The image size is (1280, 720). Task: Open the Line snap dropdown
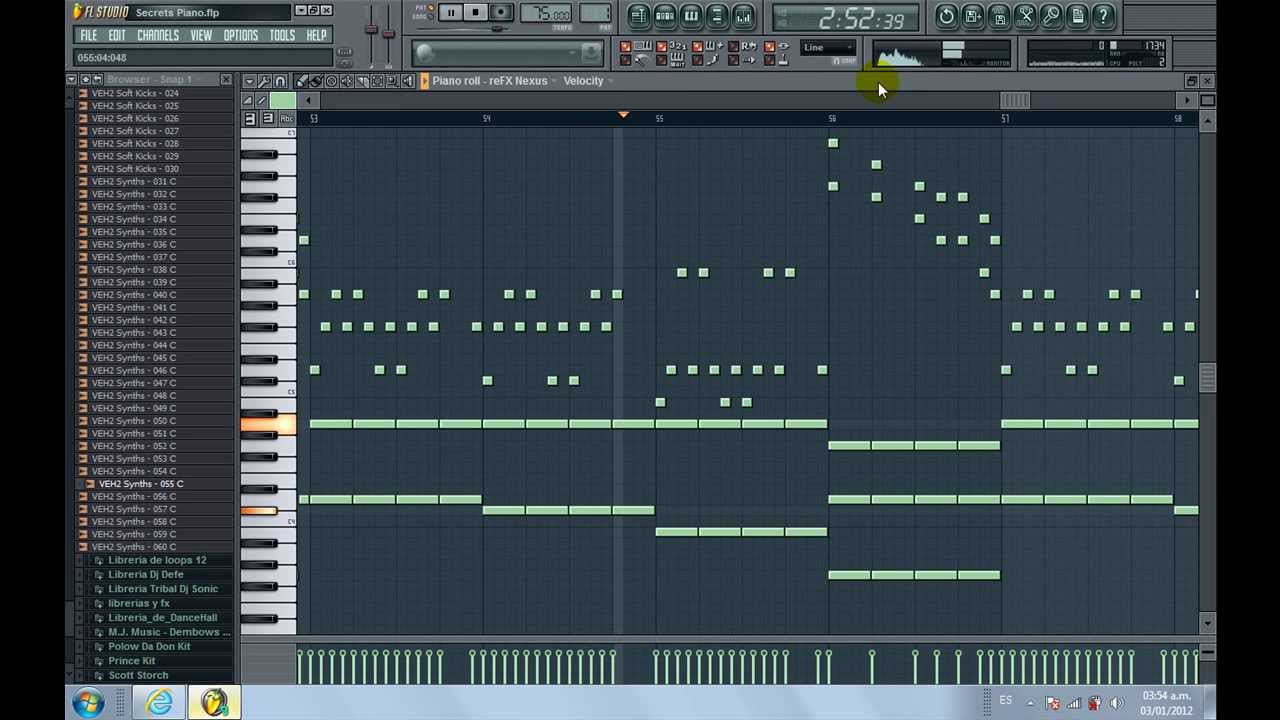828,47
